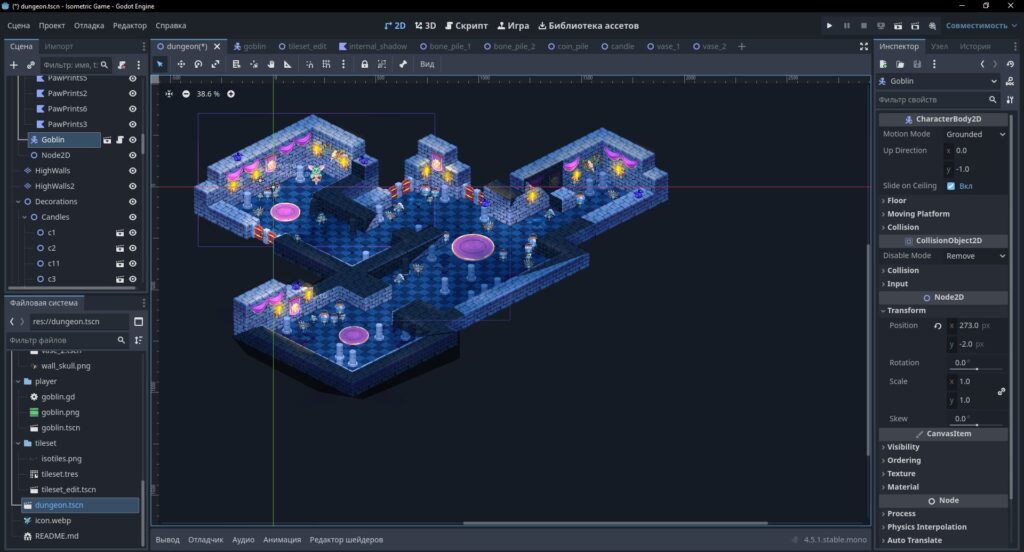Group selected node's children icon
Screen dimensions: 1024x552
pos(381,64)
